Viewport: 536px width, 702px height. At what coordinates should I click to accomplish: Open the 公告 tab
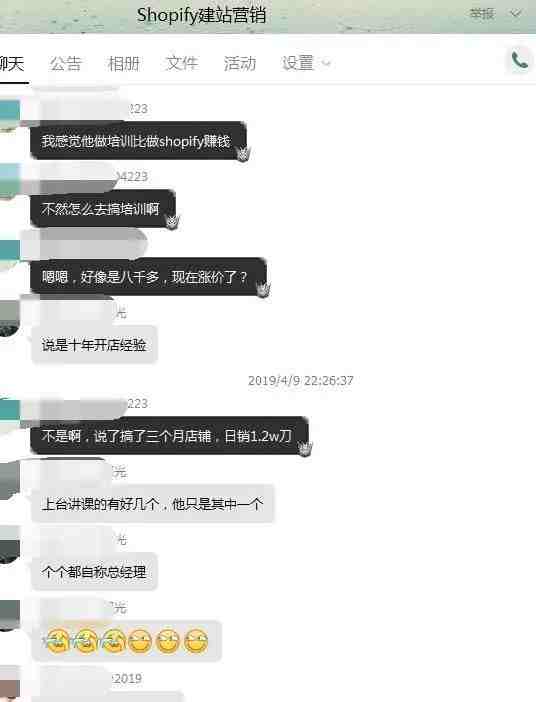click(65, 64)
